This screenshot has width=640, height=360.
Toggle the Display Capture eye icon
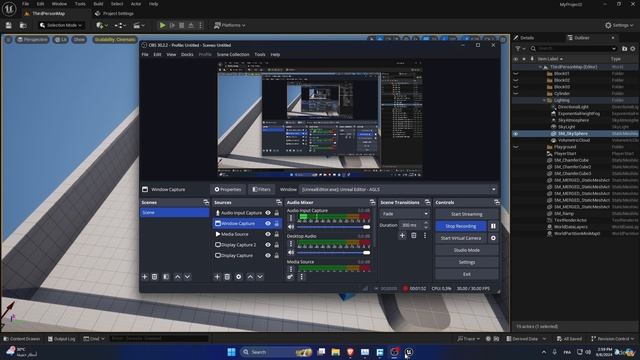[x=268, y=255]
